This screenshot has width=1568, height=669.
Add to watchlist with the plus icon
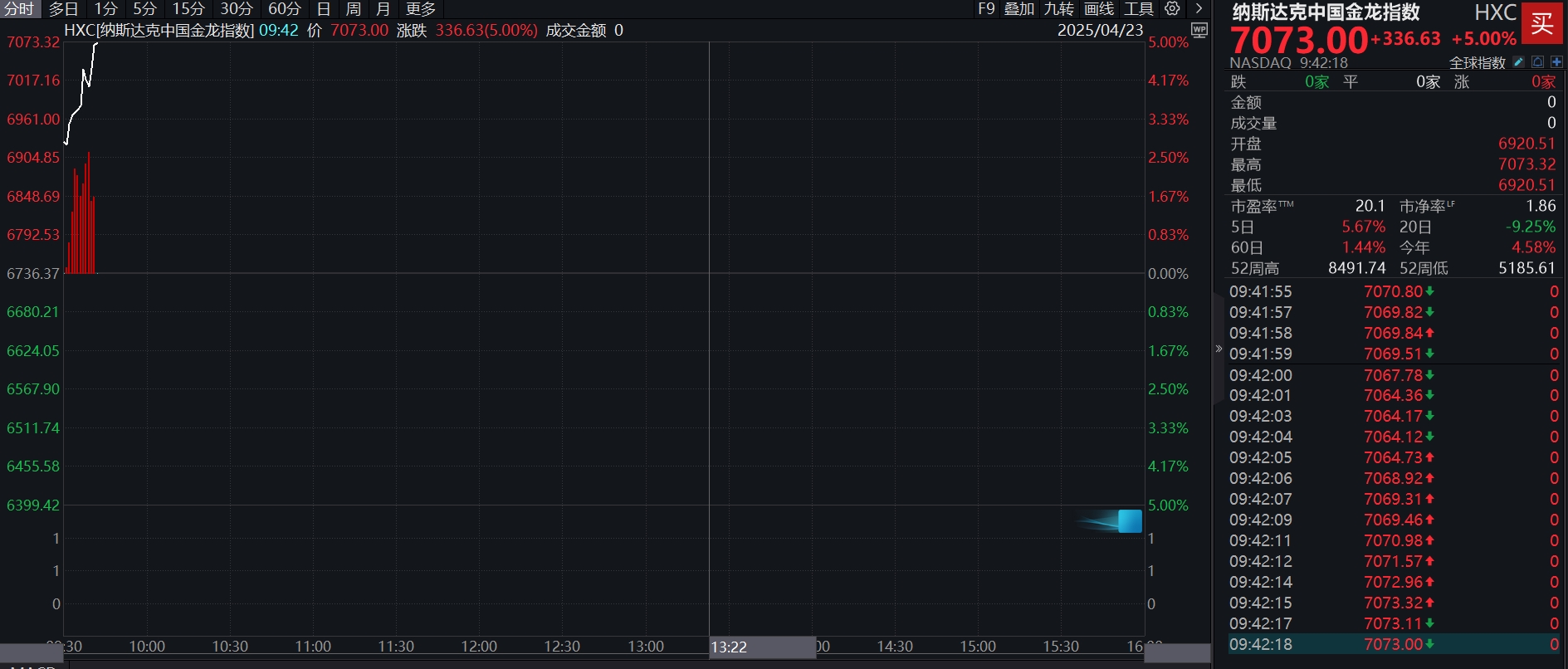[x=1556, y=62]
